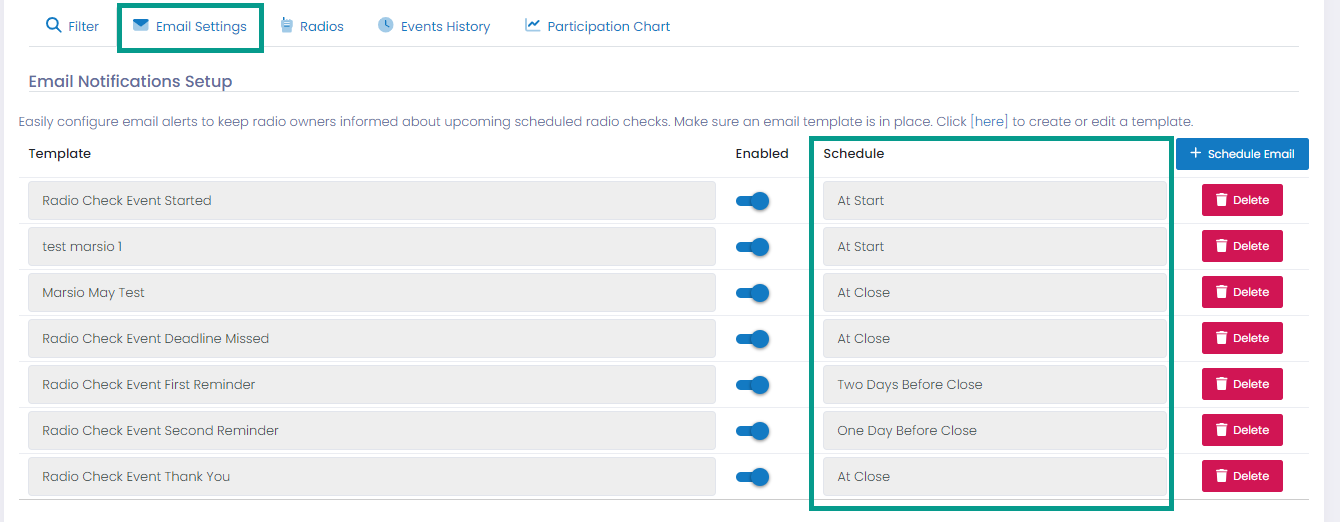Disable the Radio Check Event Started toggle

click(x=753, y=201)
